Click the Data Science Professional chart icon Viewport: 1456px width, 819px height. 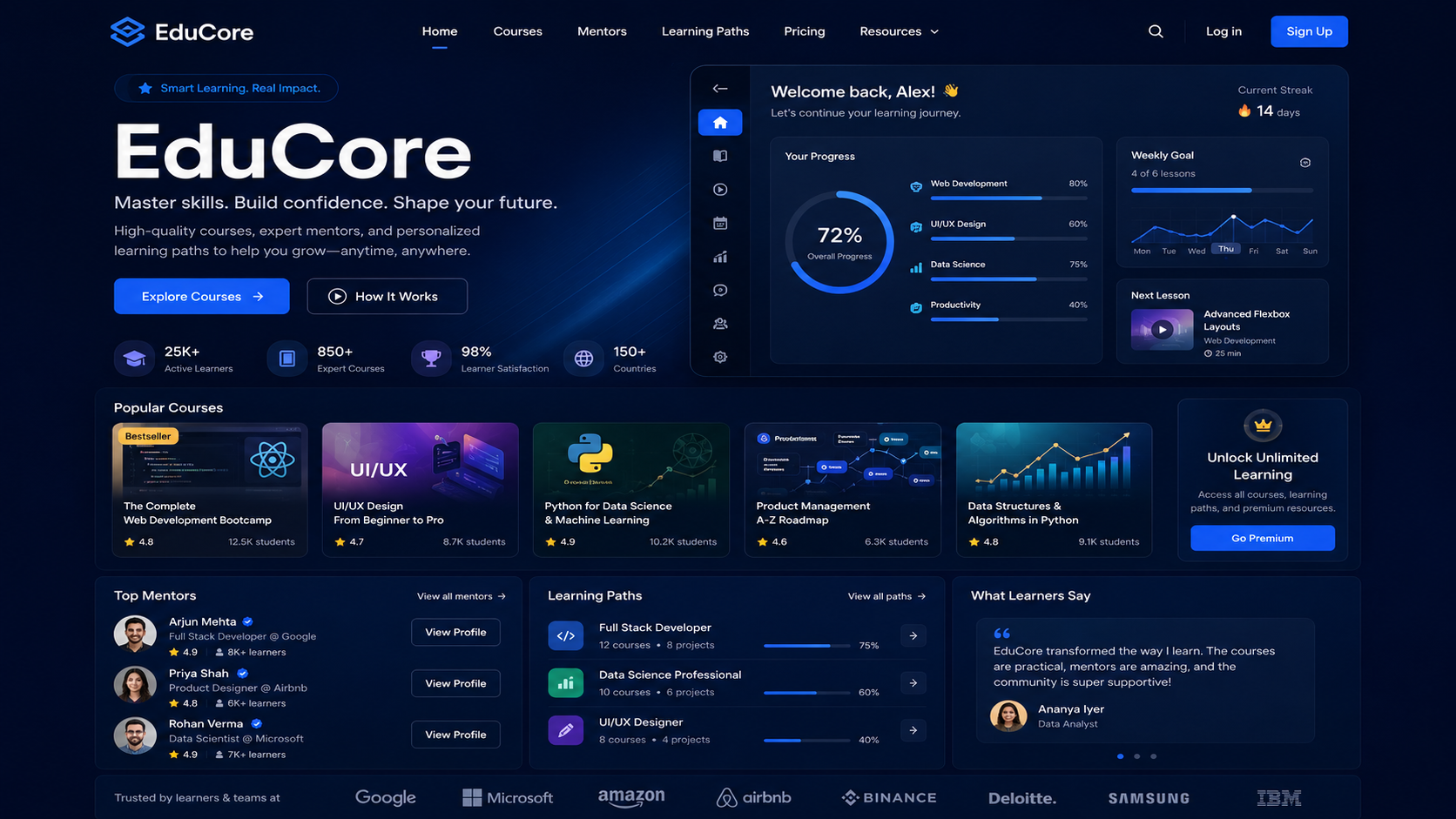(566, 683)
